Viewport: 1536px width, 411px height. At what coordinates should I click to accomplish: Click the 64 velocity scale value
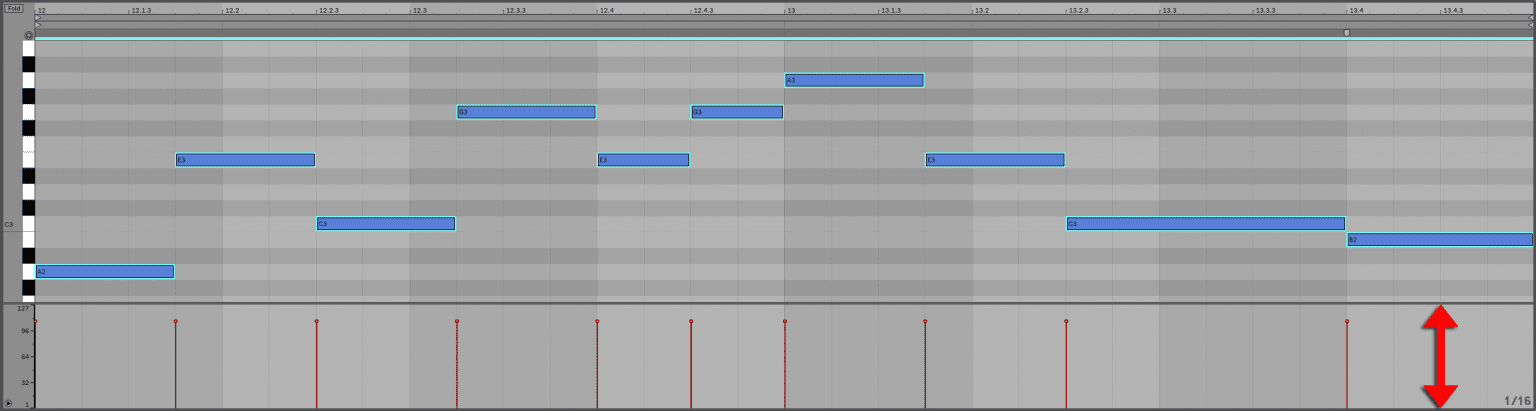26,356
